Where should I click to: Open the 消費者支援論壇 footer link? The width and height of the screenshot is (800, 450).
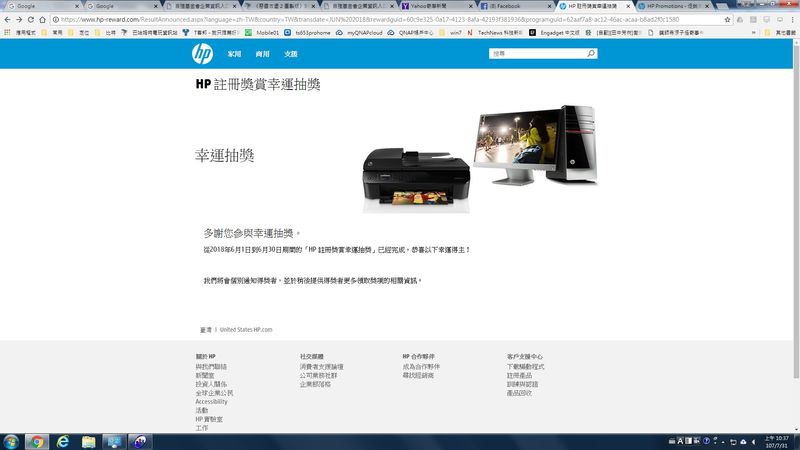[321, 366]
